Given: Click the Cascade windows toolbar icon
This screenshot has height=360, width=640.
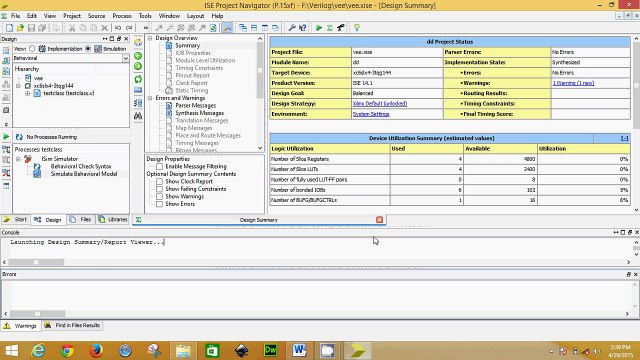Looking at the screenshot, I should tap(243, 28).
